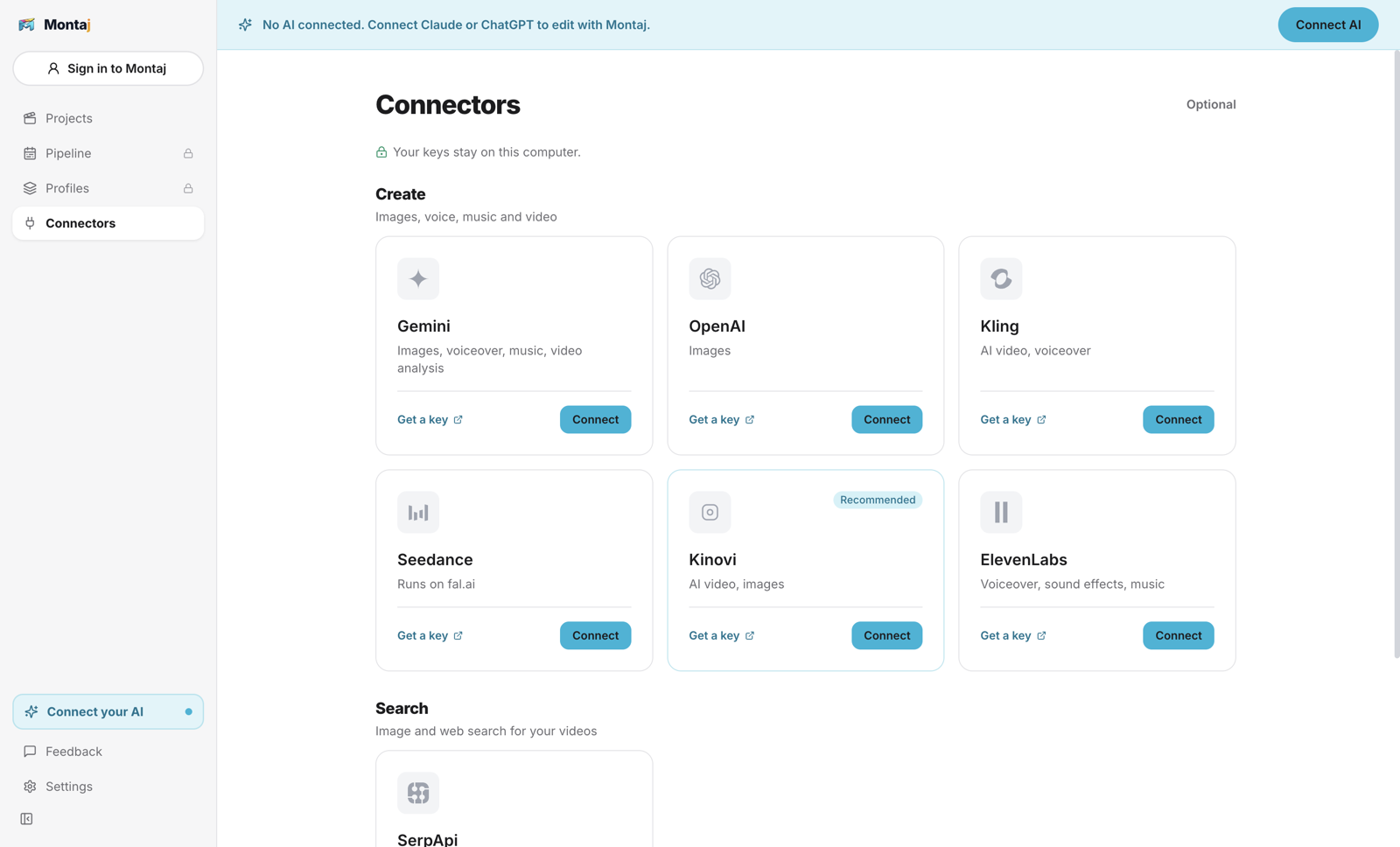Click the Seedance bars icon
The image size is (1400, 847).
[418, 513]
